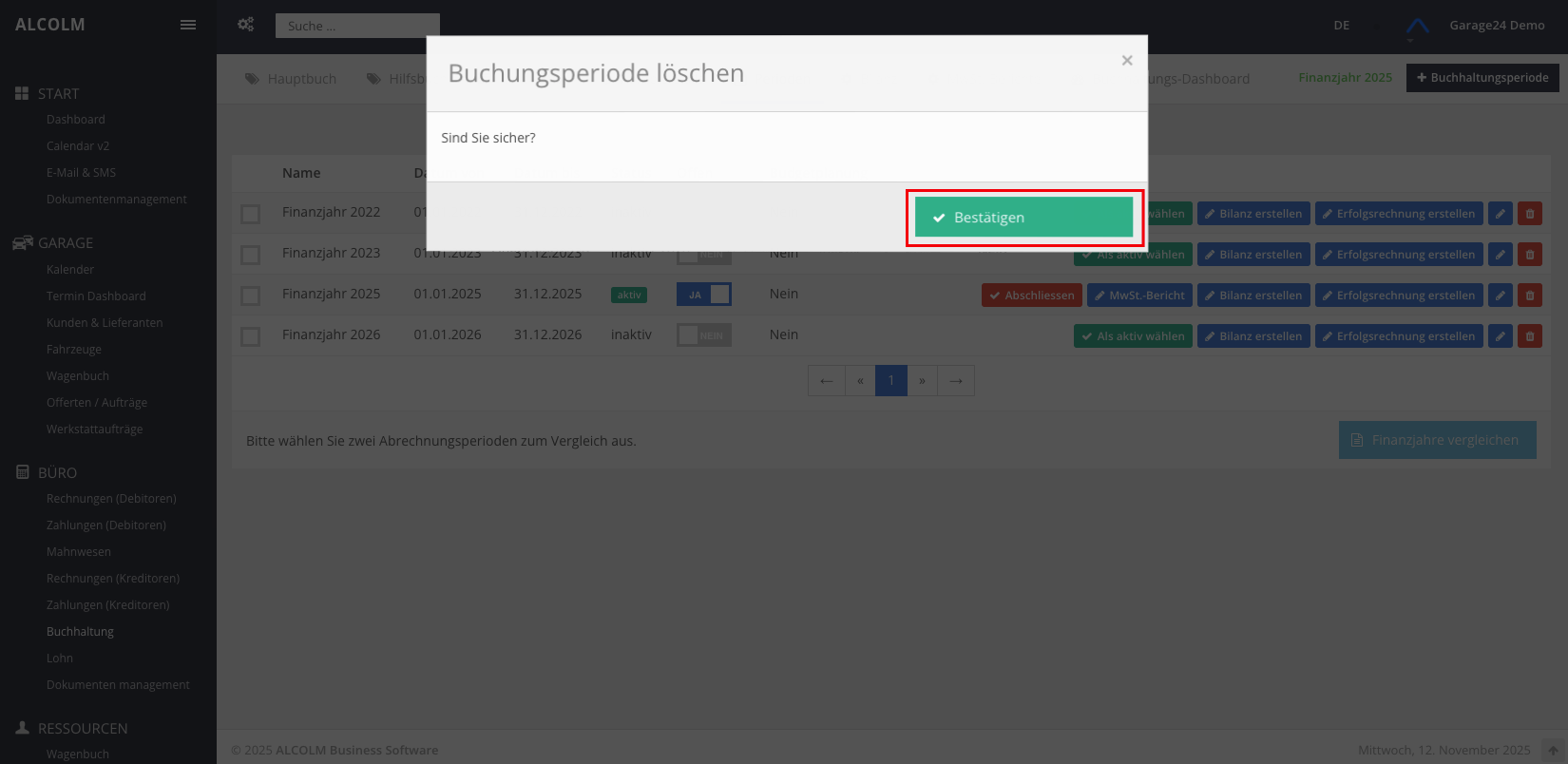The image size is (1568, 764).
Task: Check the Finanzjahr 2025 row checkbox
Action: pos(251,296)
